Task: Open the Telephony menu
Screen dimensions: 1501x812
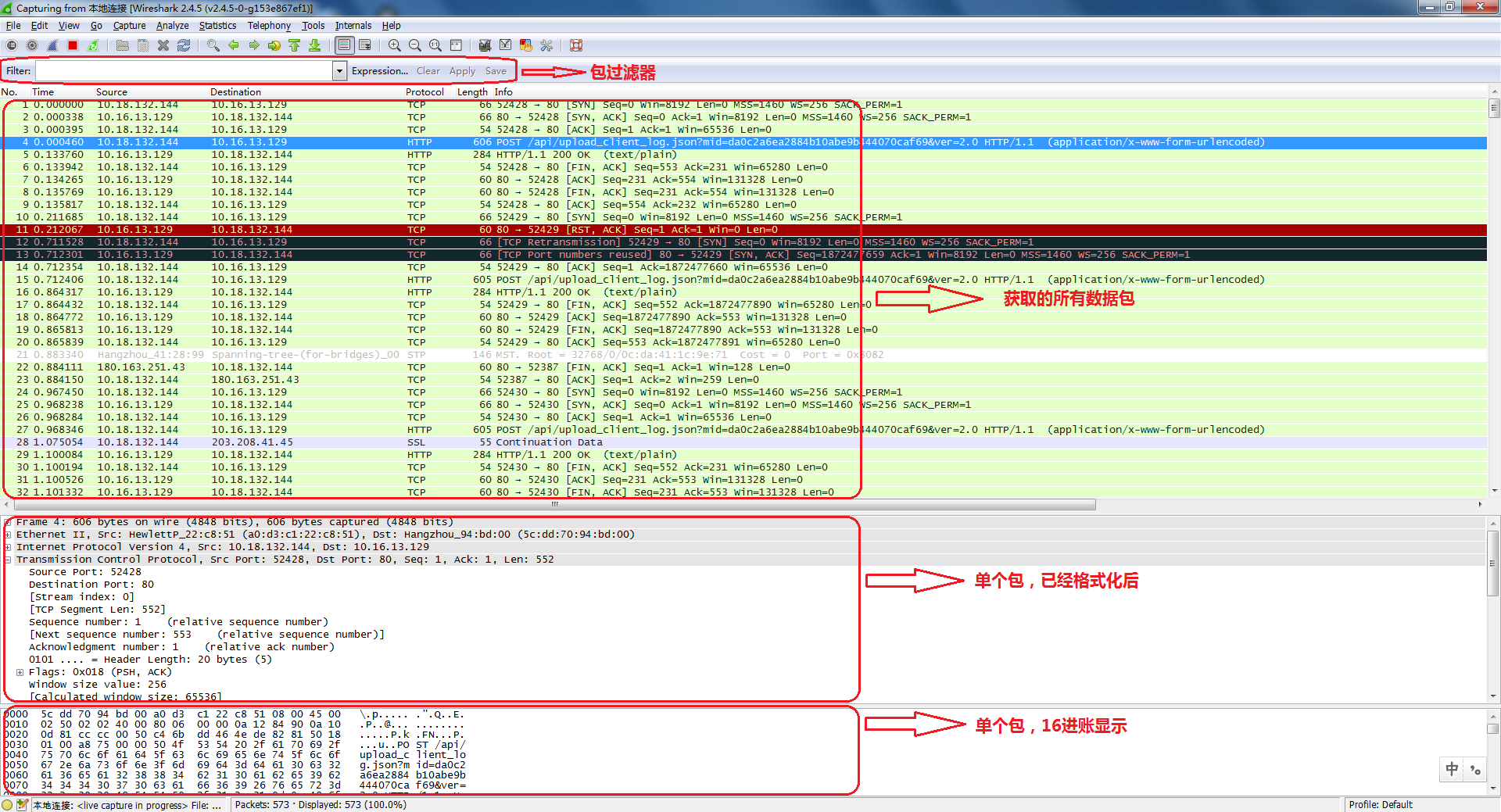Action: tap(269, 26)
